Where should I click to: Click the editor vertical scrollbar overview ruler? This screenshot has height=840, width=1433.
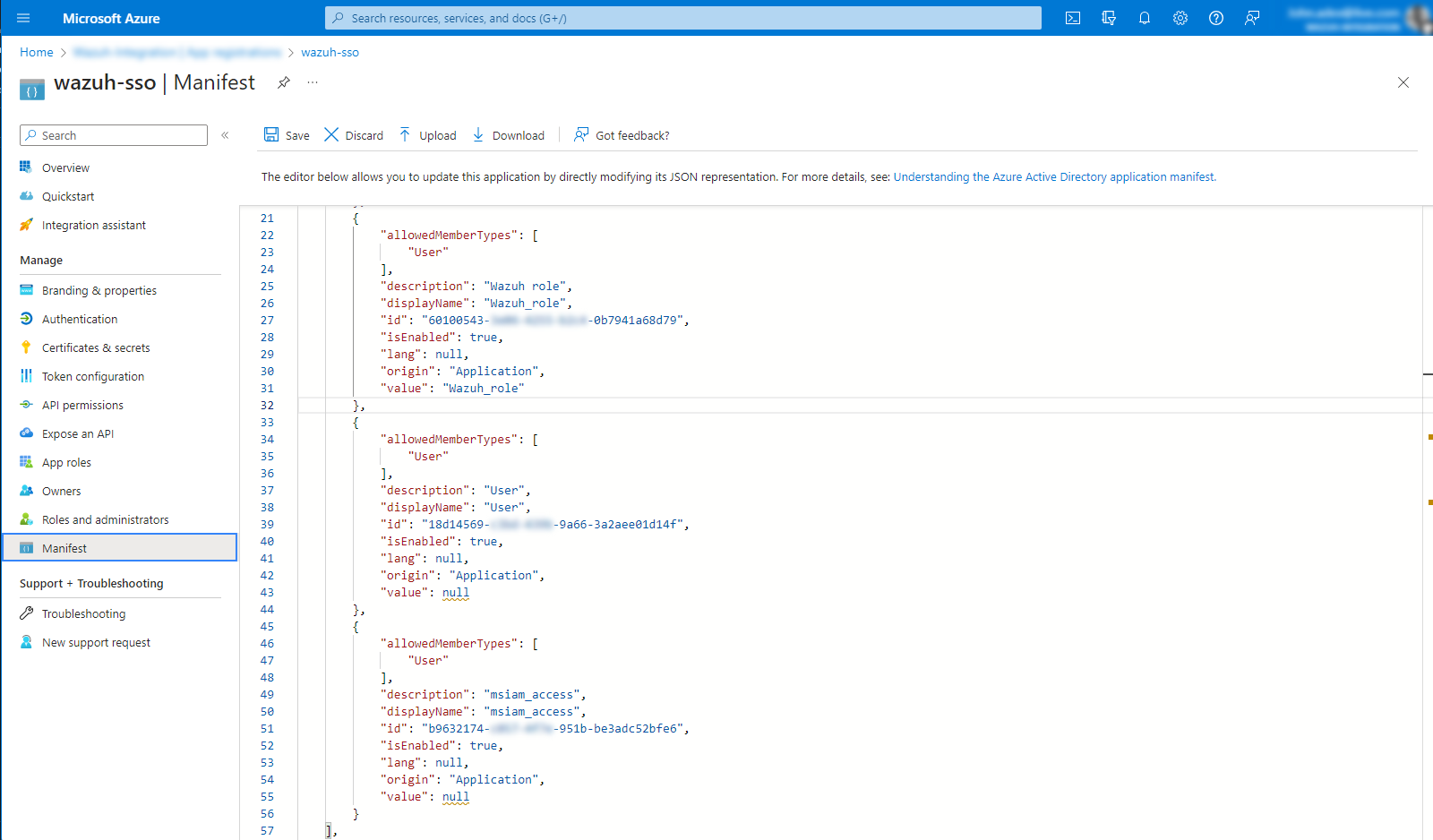1428,523
